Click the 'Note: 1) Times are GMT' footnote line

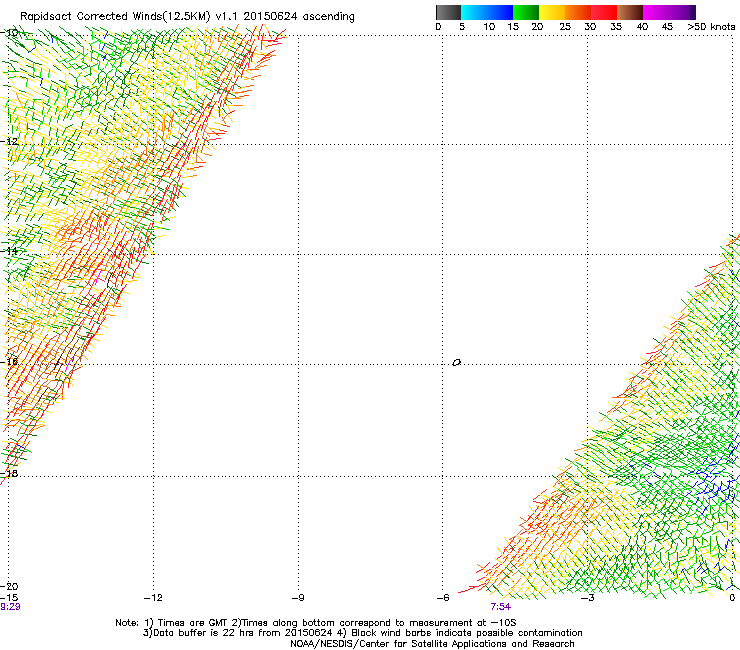coord(316,623)
